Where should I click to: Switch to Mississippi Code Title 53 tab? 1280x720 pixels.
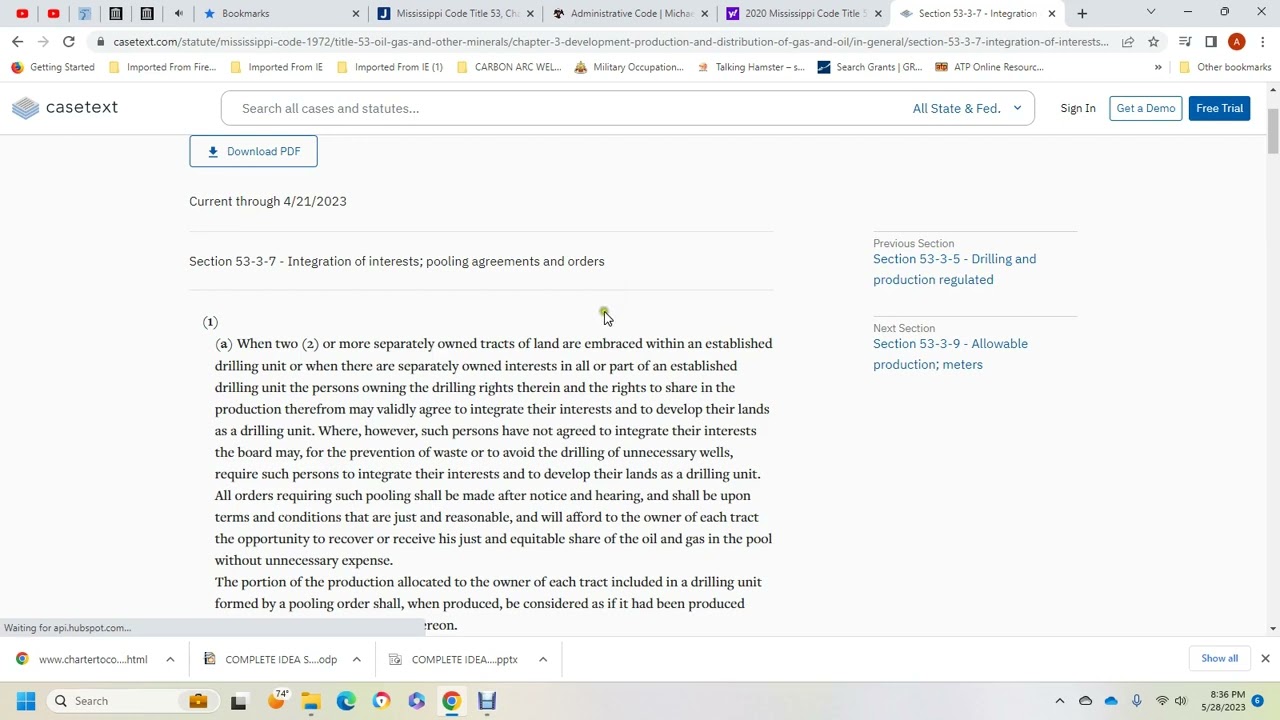455,13
